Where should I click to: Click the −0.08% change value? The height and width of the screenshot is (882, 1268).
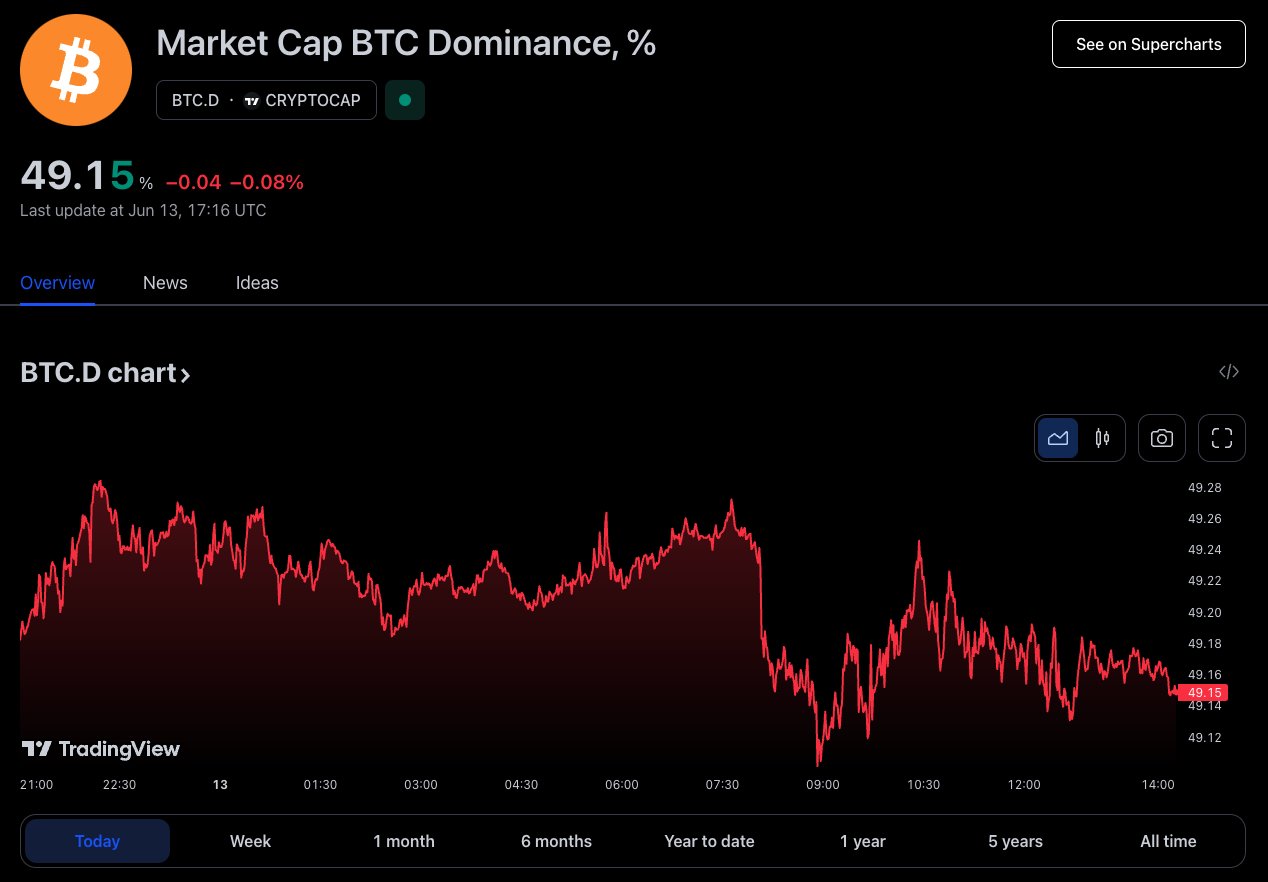(267, 182)
